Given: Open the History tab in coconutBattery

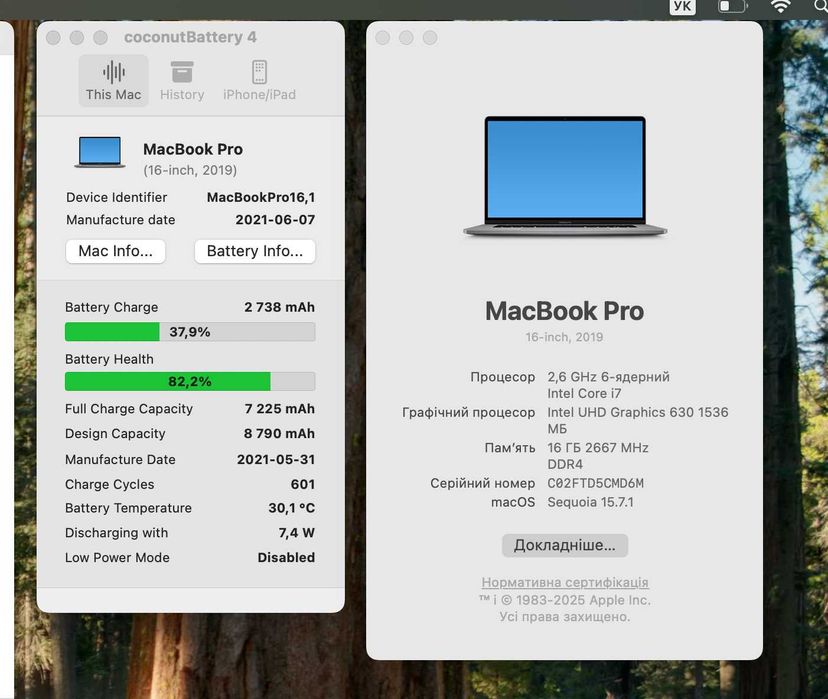Looking at the screenshot, I should click(182, 81).
